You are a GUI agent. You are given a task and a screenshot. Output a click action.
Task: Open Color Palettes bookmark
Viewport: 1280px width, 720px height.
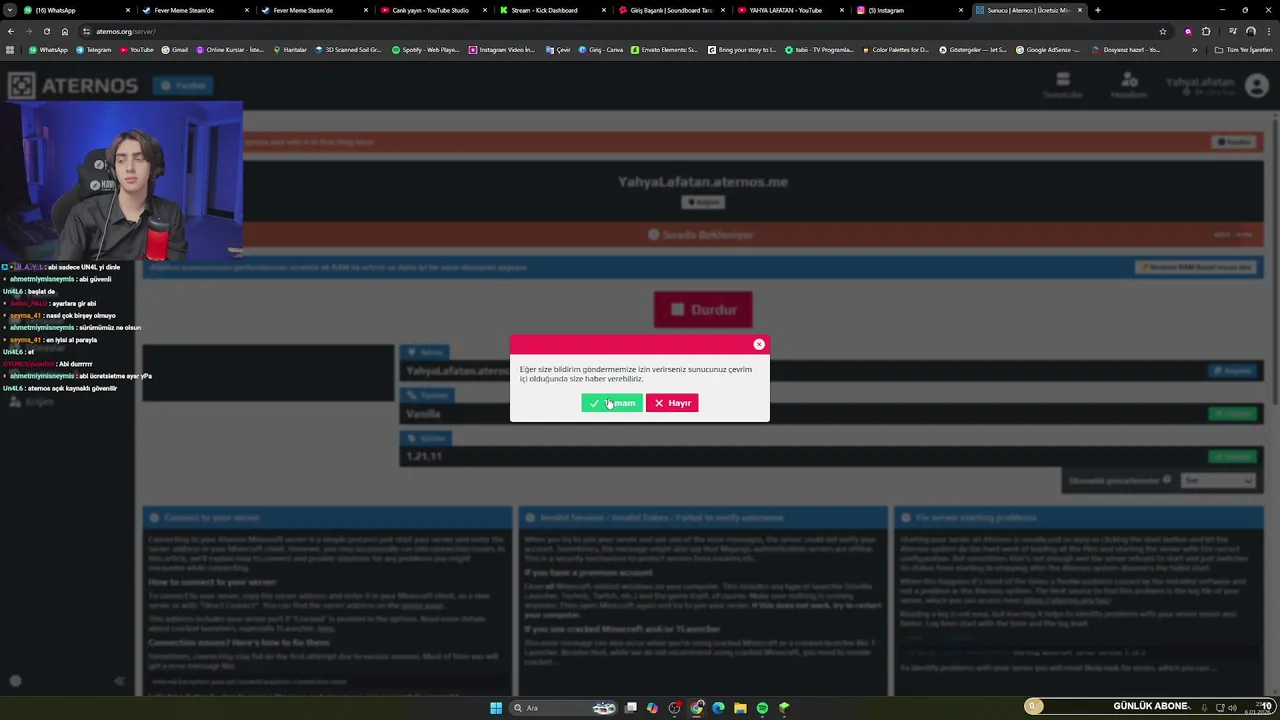click(896, 49)
